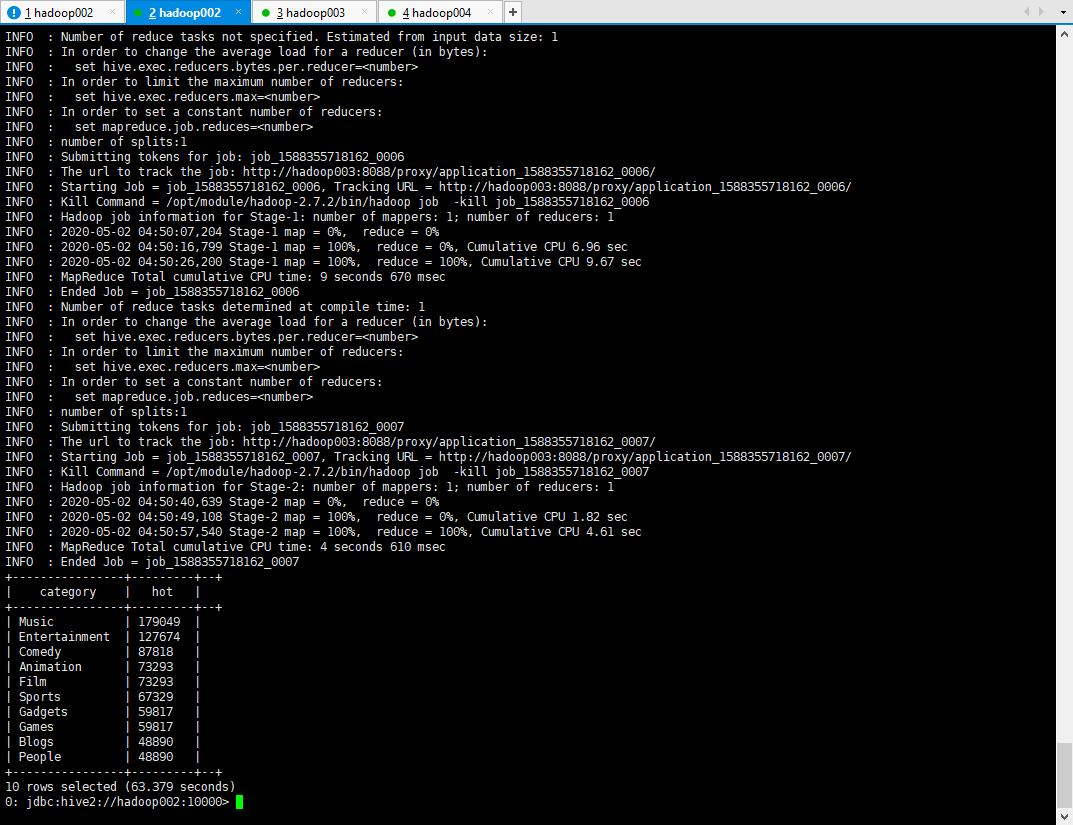This screenshot has width=1073, height=825.
Task: Click 'Kill Command' line for job_1588355718162_0006
Action: coord(327,202)
